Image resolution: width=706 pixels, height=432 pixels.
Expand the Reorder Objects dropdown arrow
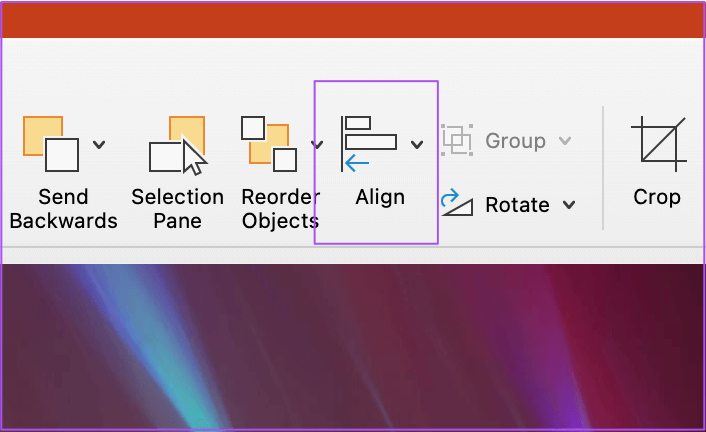pyautogui.click(x=317, y=145)
